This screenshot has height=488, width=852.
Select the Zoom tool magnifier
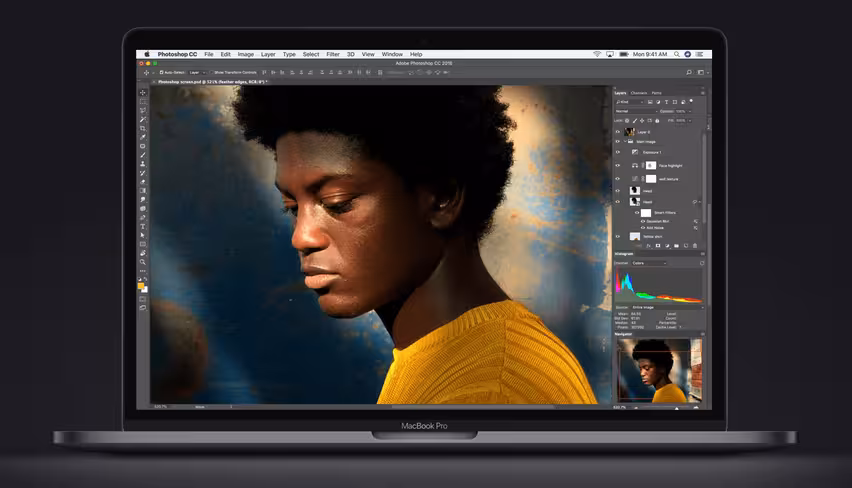pos(143,261)
